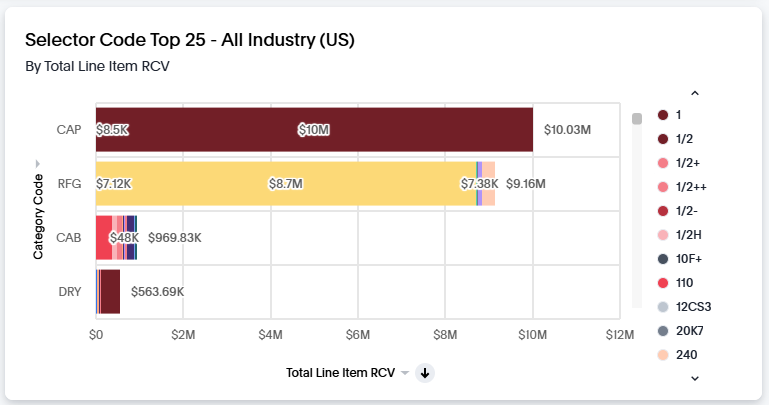Expand the Category Code axis arrow

tap(38, 163)
